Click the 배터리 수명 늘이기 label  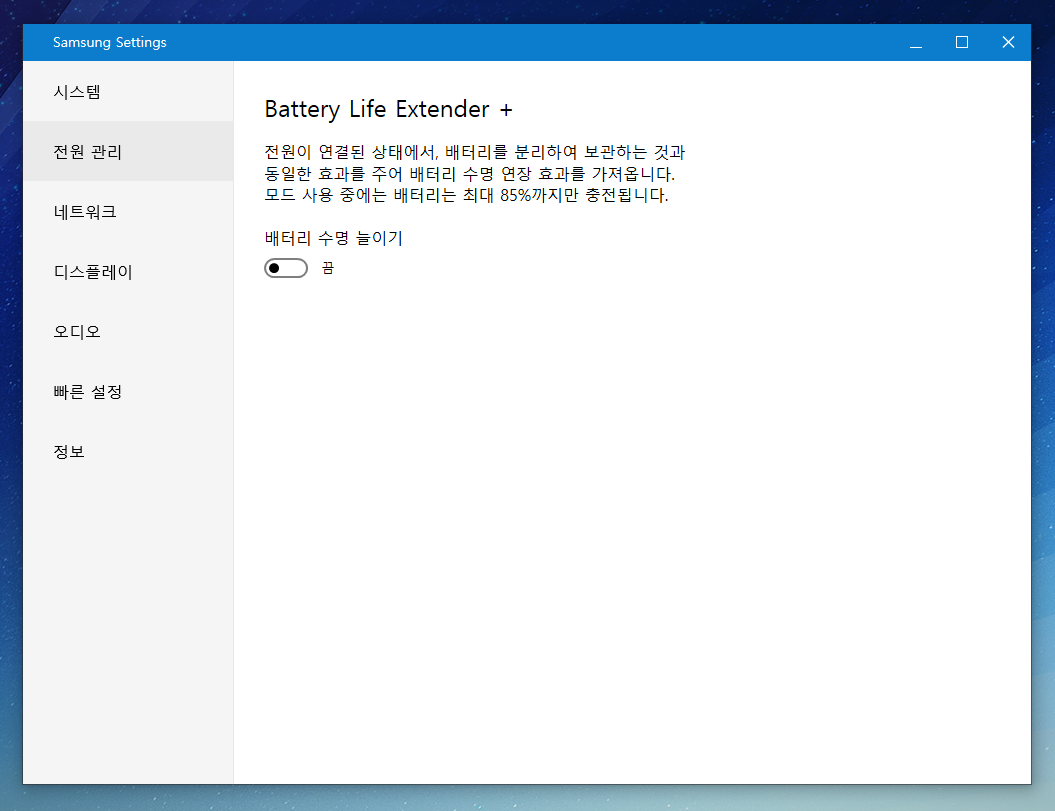tap(333, 238)
